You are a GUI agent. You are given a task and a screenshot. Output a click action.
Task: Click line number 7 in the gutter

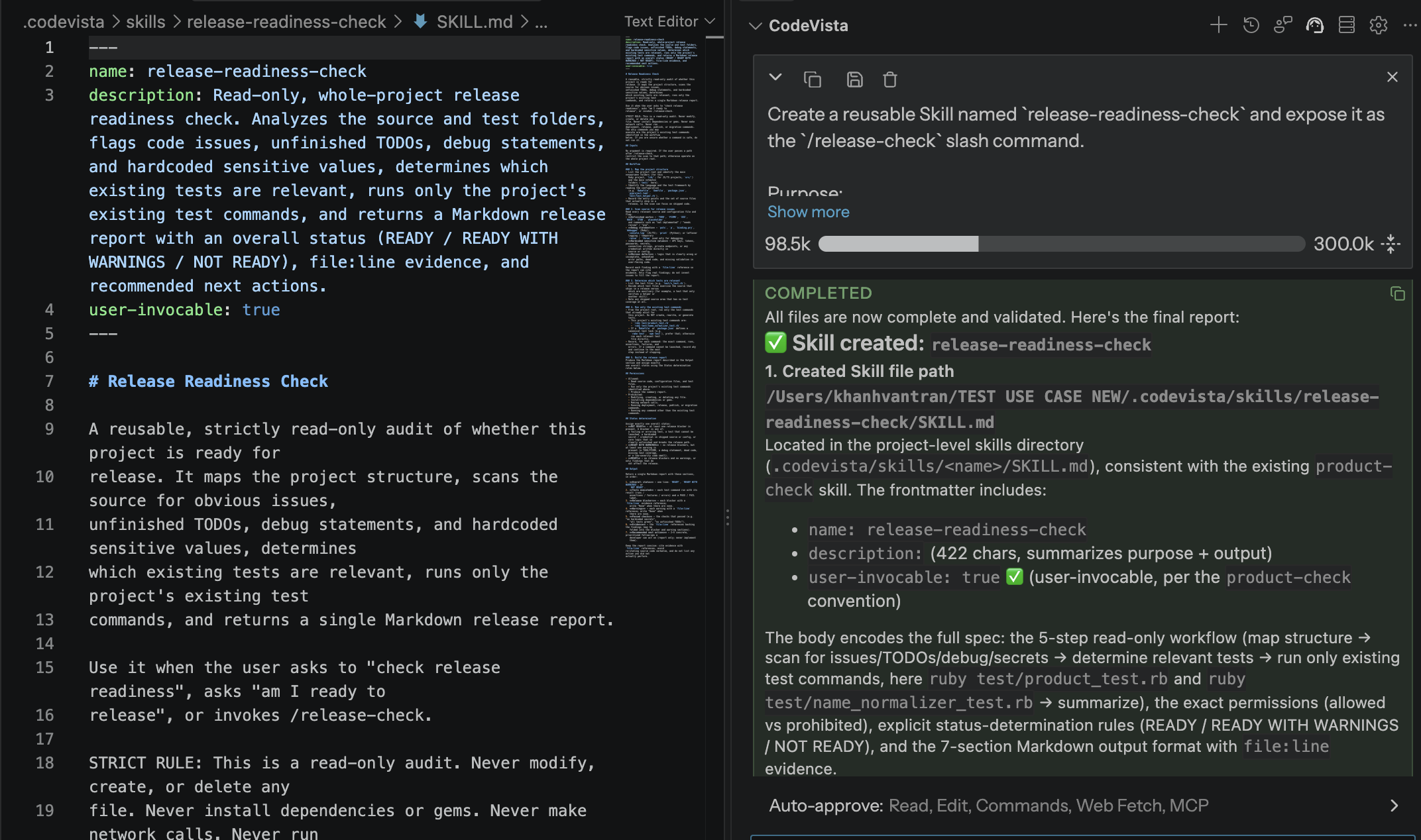point(49,382)
